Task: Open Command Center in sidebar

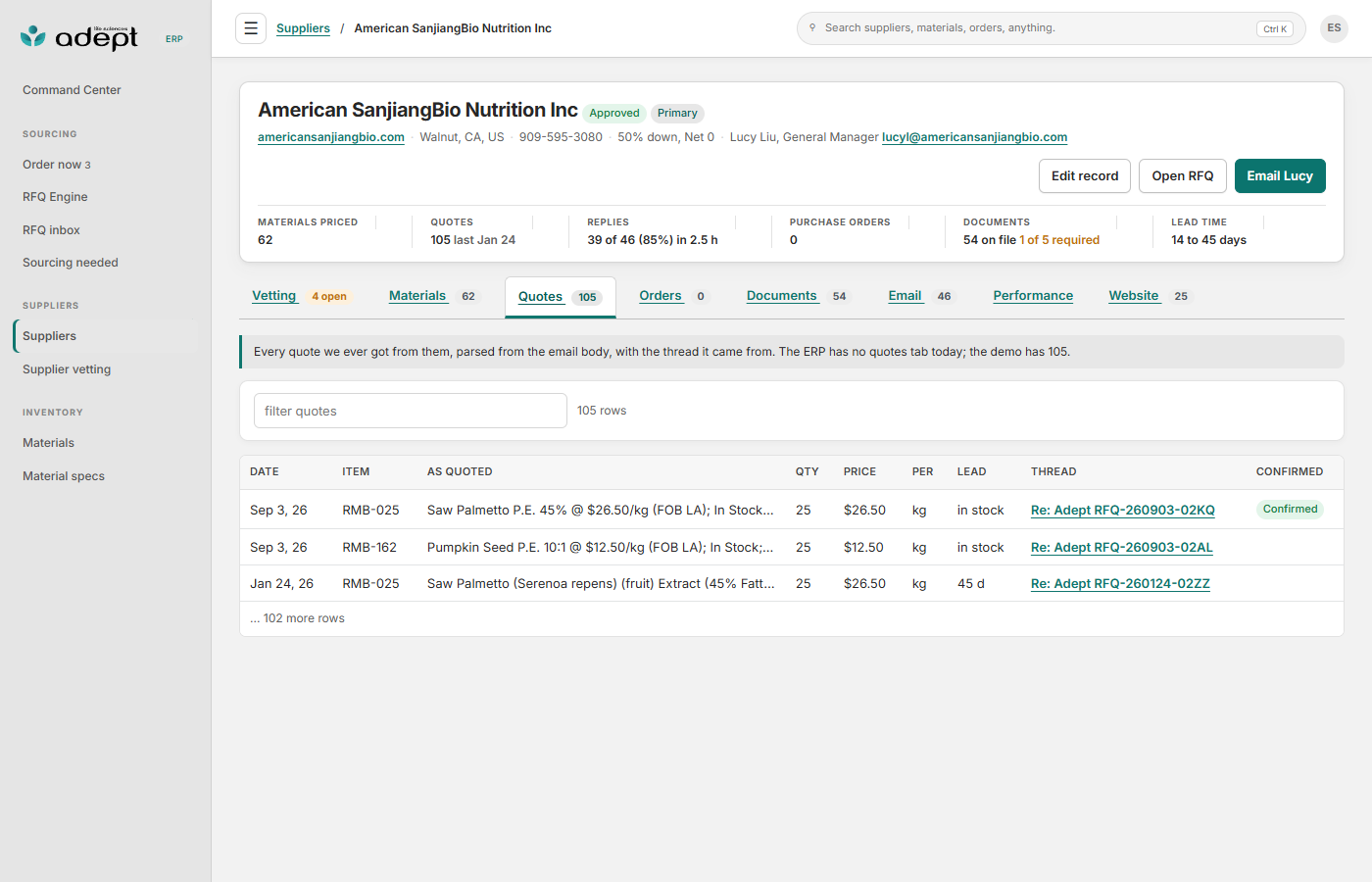Action: tap(72, 90)
